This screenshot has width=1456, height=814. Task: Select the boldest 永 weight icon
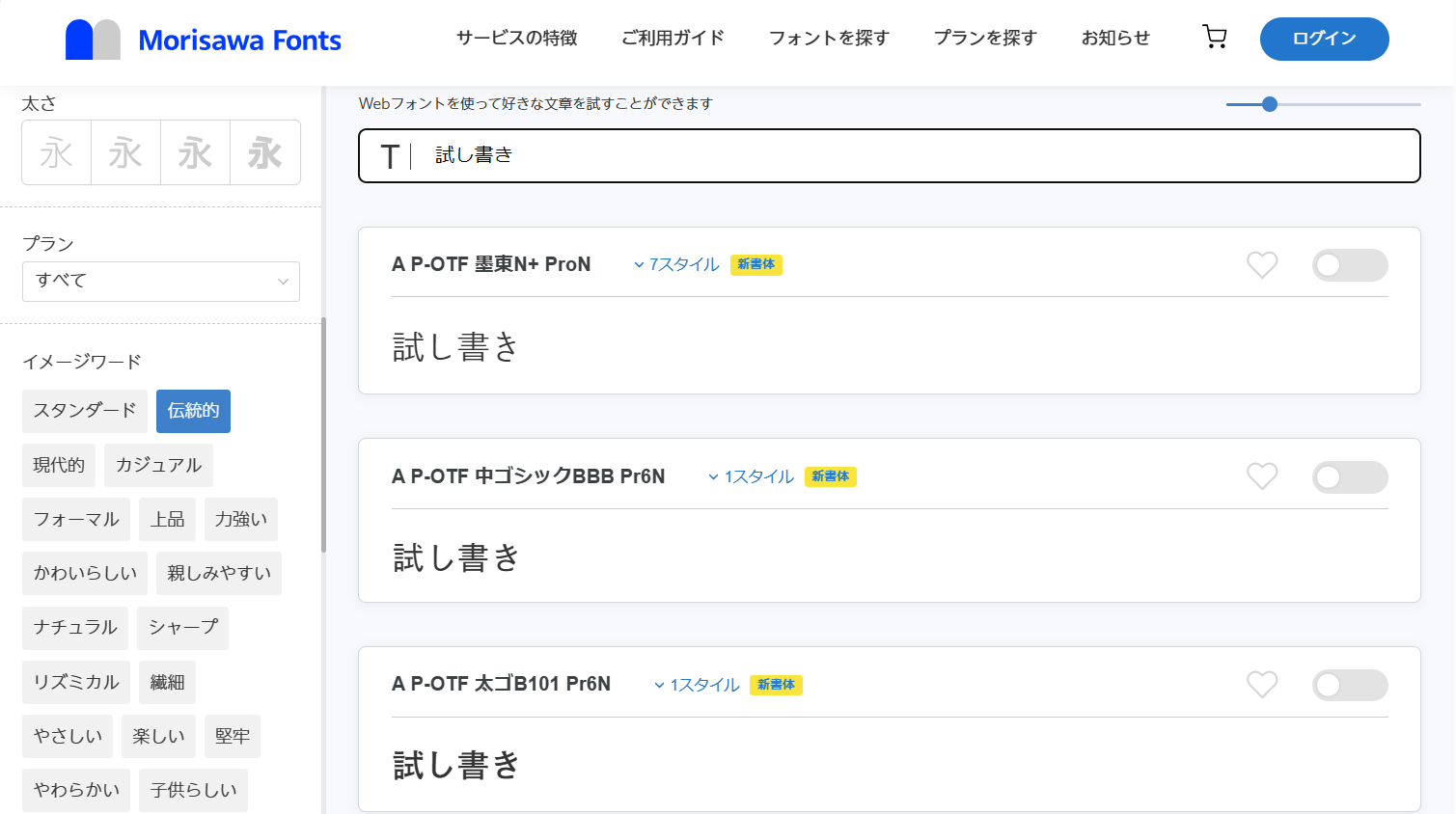[x=264, y=152]
